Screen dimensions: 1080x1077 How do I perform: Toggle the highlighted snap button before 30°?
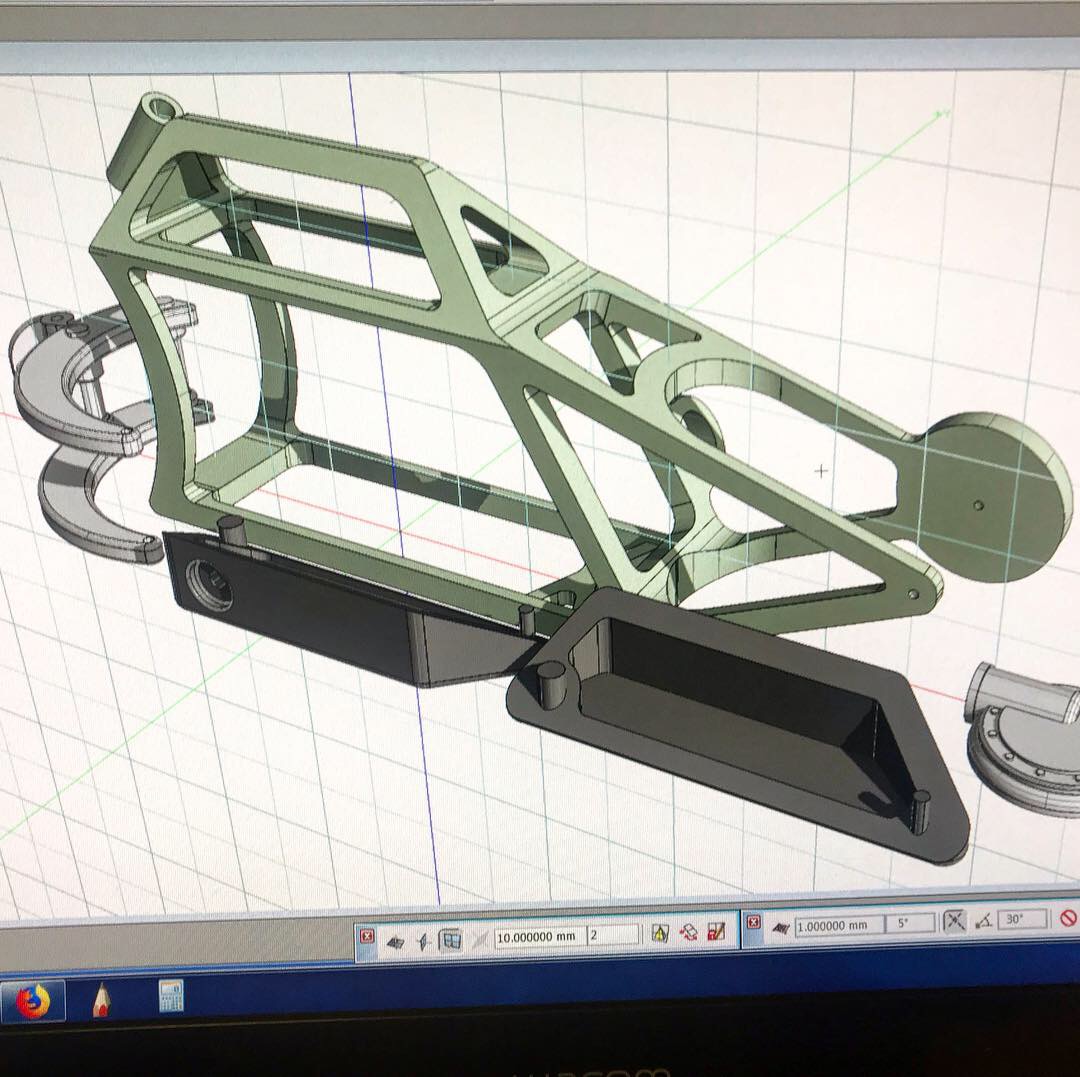click(954, 921)
